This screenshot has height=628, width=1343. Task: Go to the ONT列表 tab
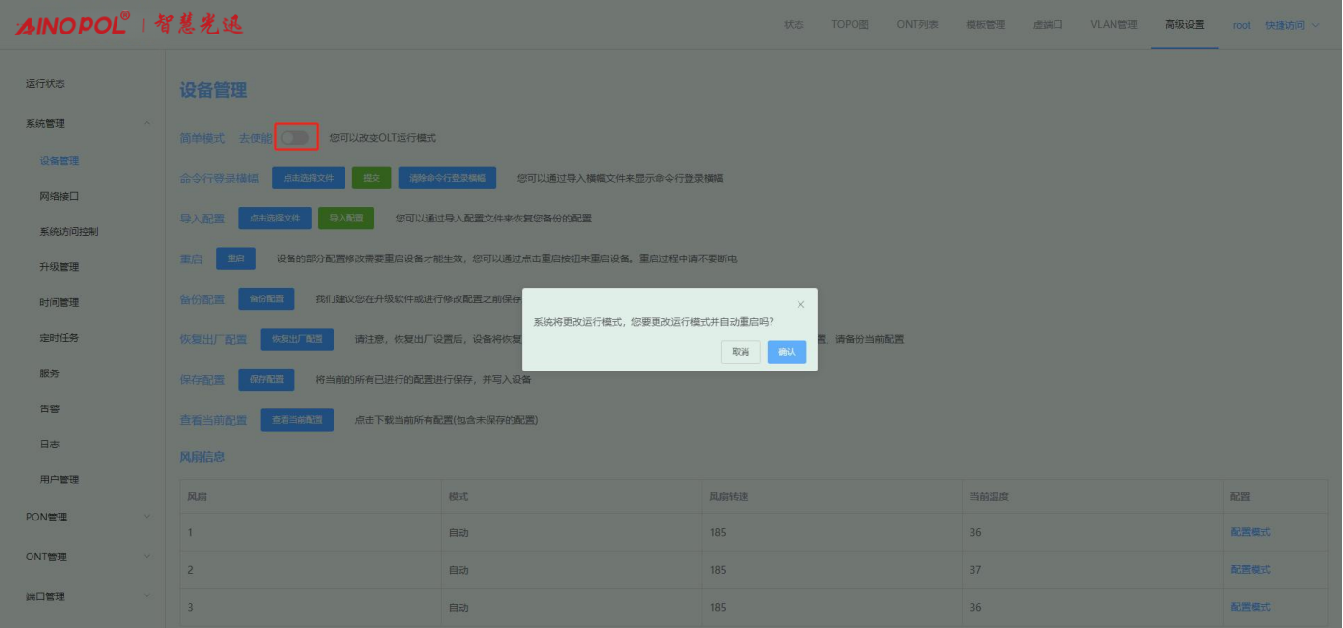point(917,25)
